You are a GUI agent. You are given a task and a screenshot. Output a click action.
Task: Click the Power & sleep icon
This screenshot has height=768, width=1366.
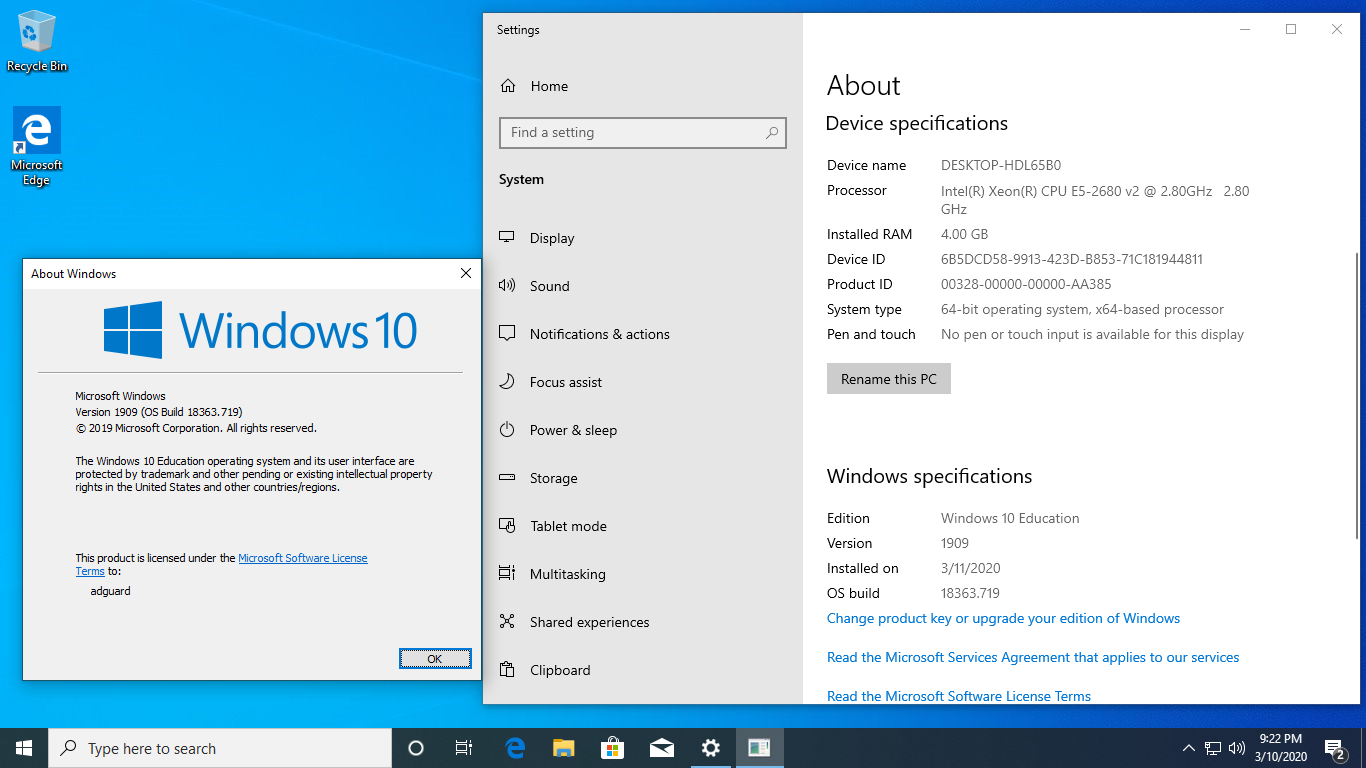507,430
